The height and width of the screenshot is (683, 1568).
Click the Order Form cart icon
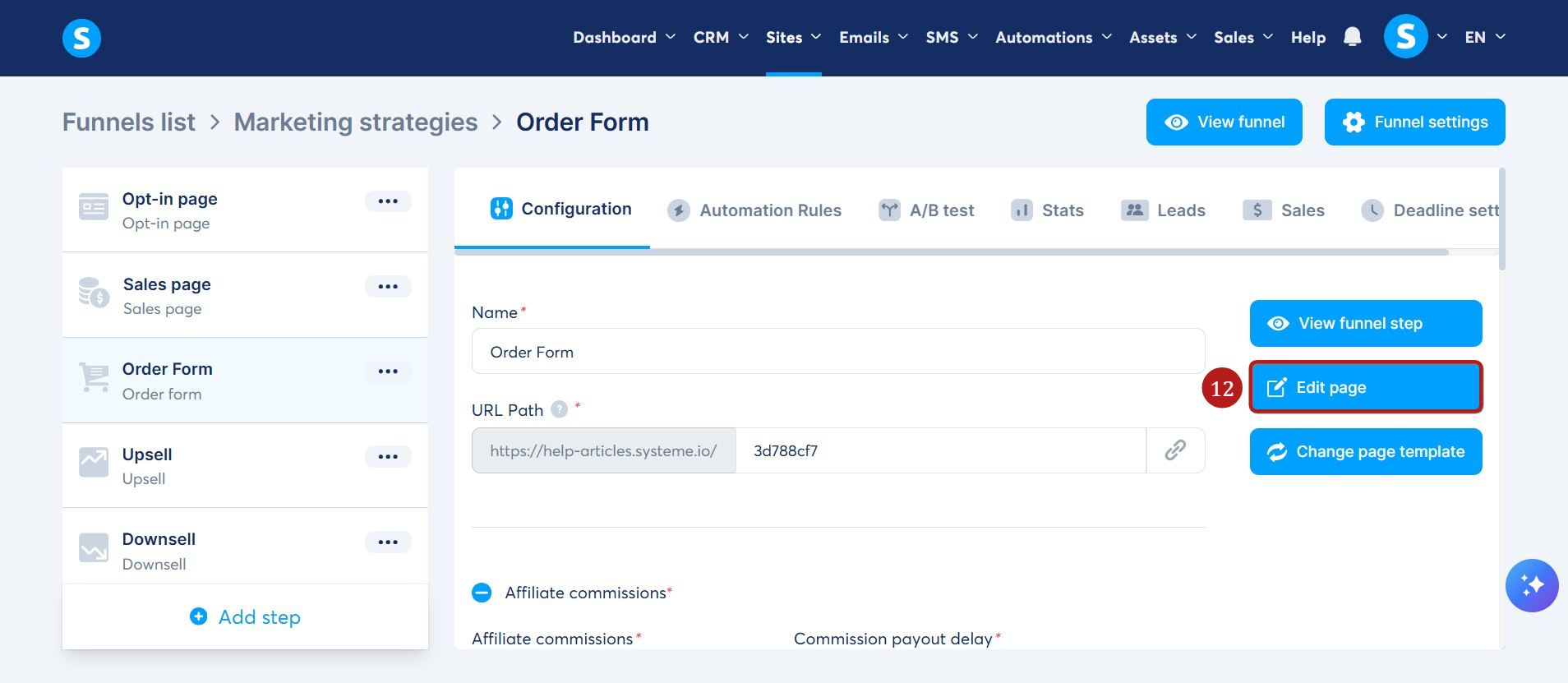tap(94, 377)
